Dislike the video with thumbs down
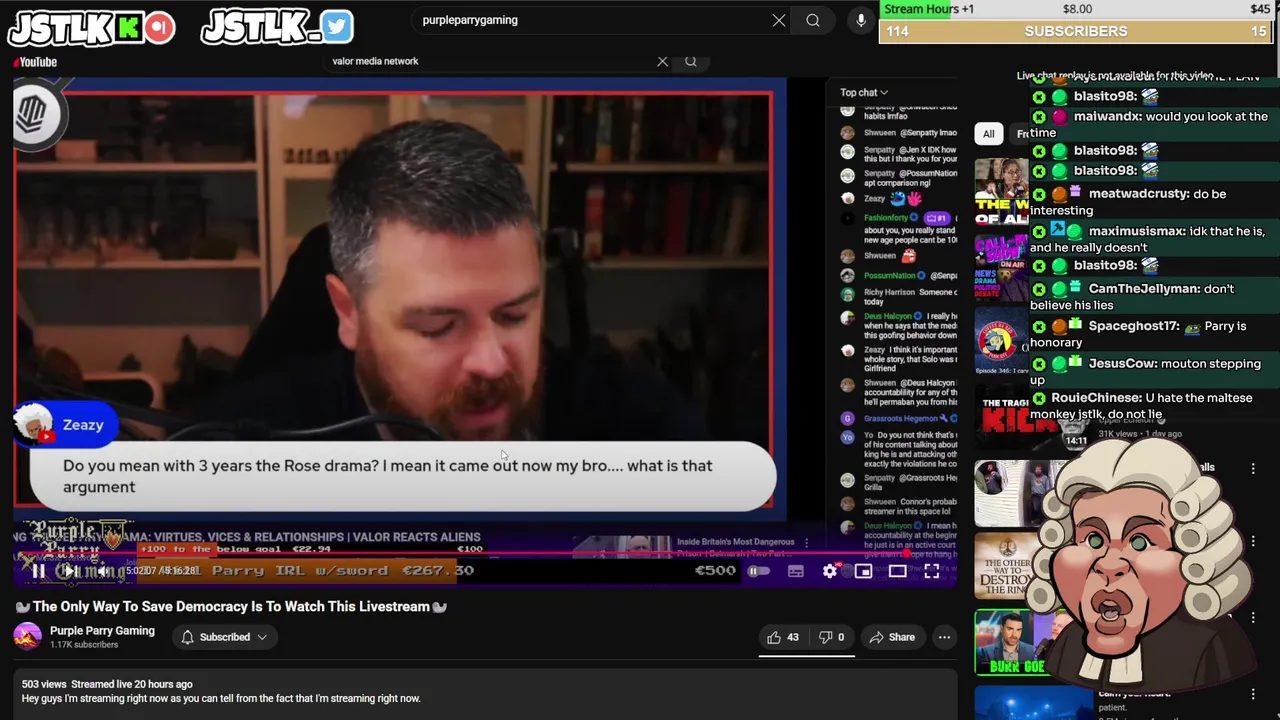This screenshot has height=720, width=1280. tap(832, 637)
